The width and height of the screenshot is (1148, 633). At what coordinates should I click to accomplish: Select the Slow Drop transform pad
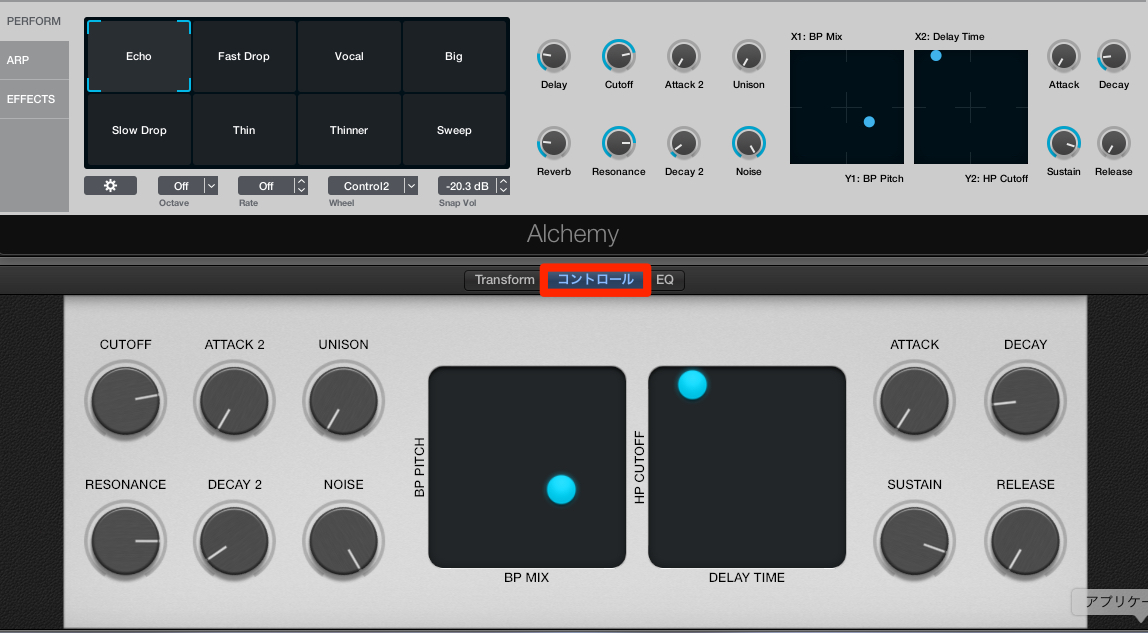[139, 130]
